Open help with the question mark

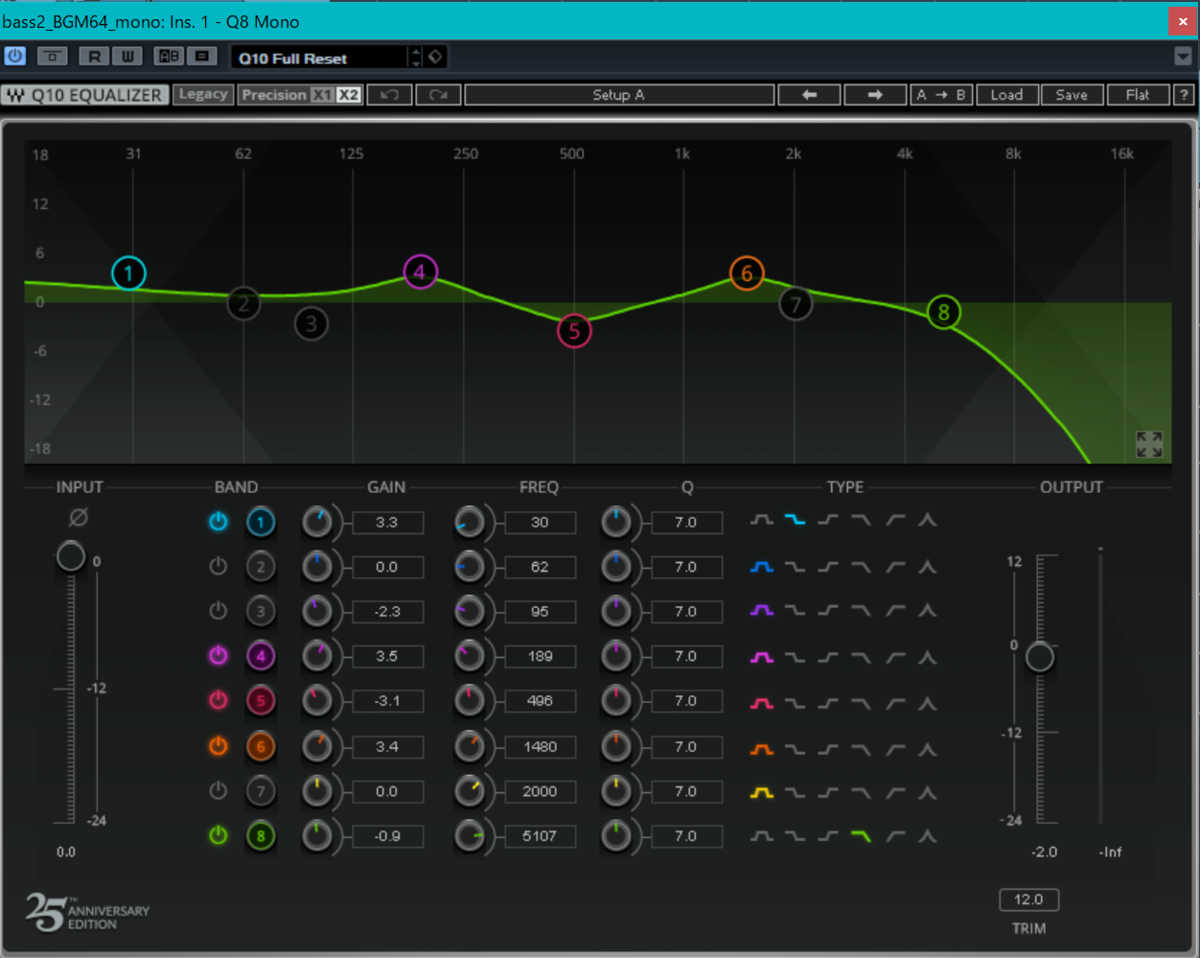tap(1184, 95)
